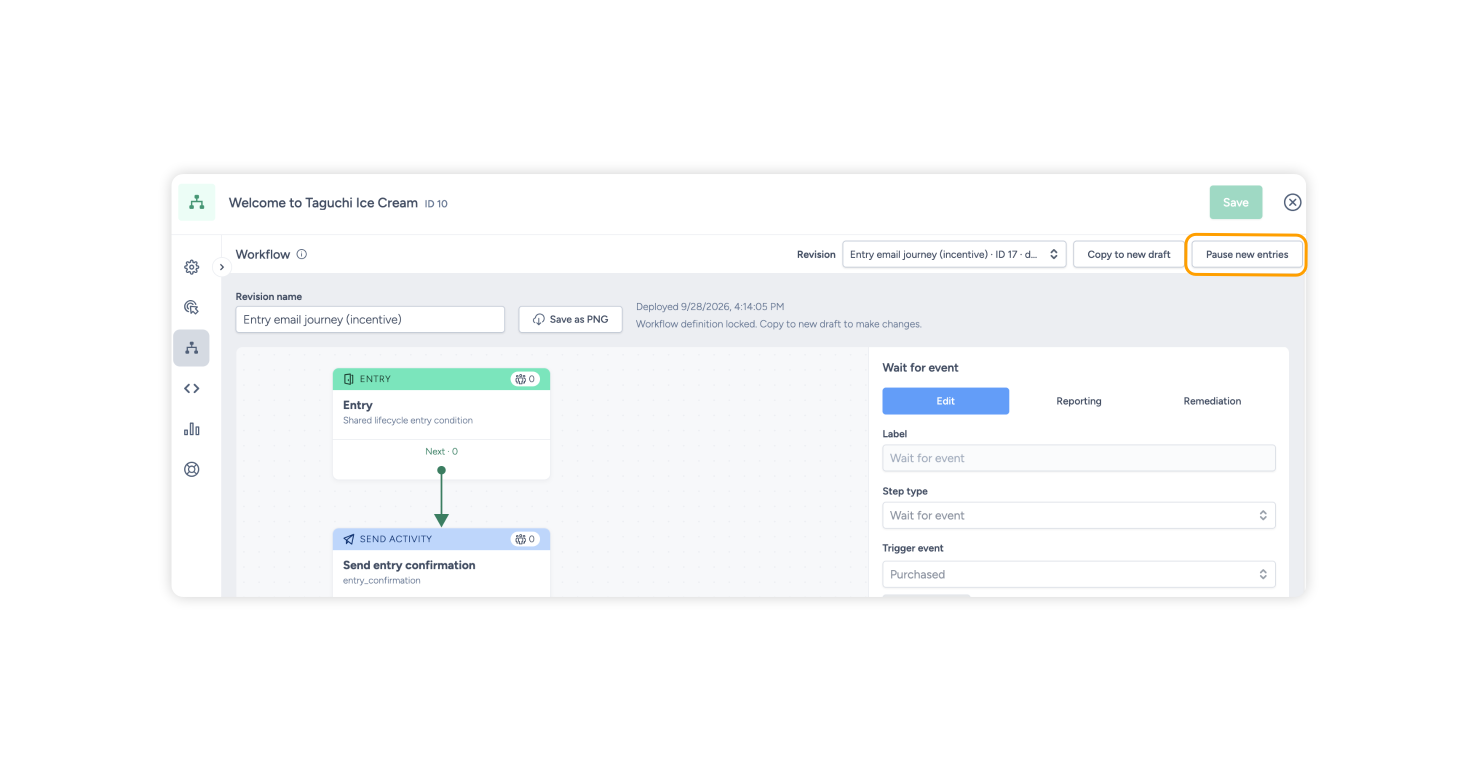Click the door icon on the ENTRY node
The height and width of the screenshot is (771, 1471).
(349, 379)
